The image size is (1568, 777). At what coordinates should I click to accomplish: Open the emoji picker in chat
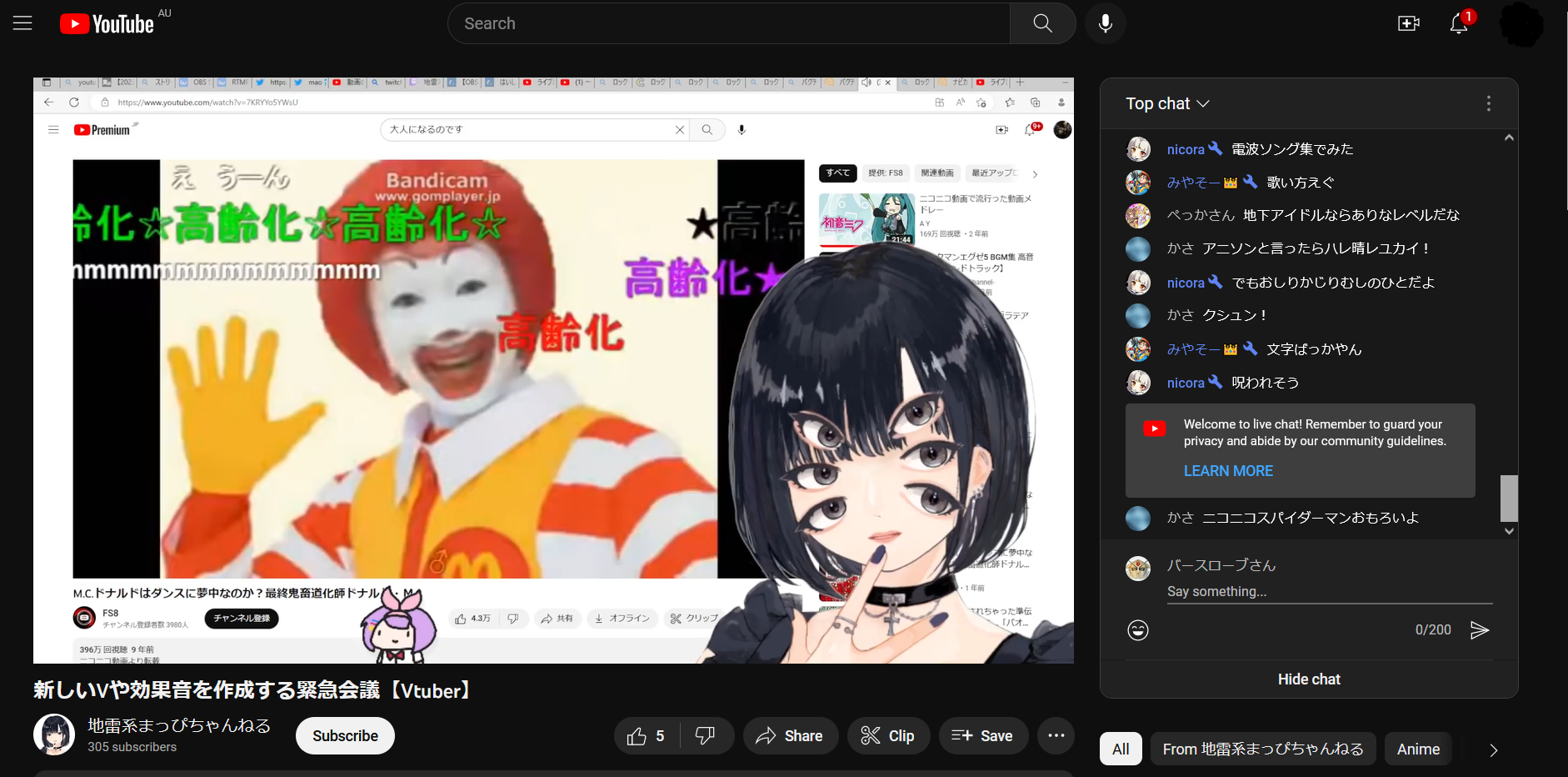point(1138,629)
